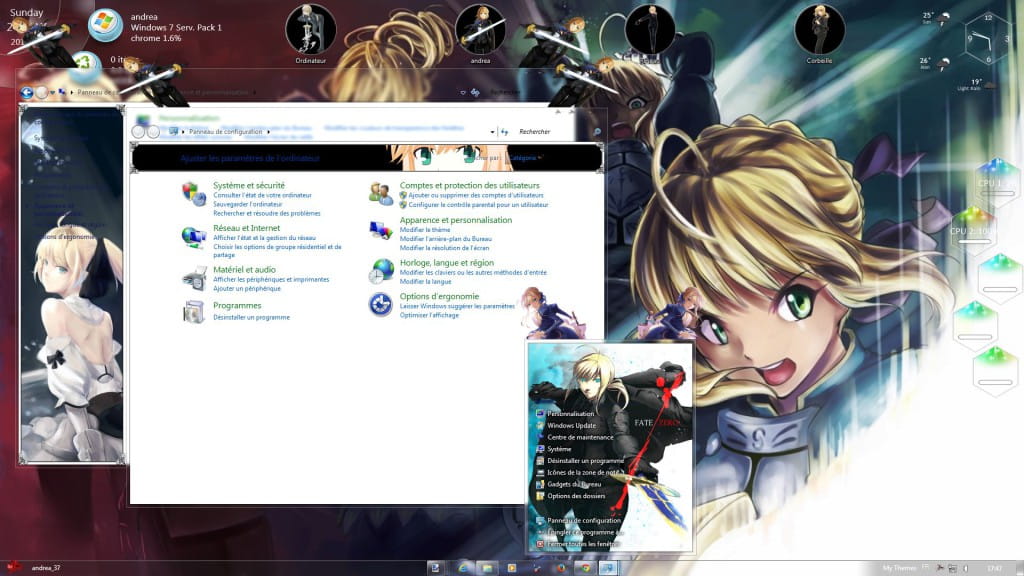Click the Options d'ergonomie icon
Image resolution: width=1024 pixels, height=576 pixels.
380,302
